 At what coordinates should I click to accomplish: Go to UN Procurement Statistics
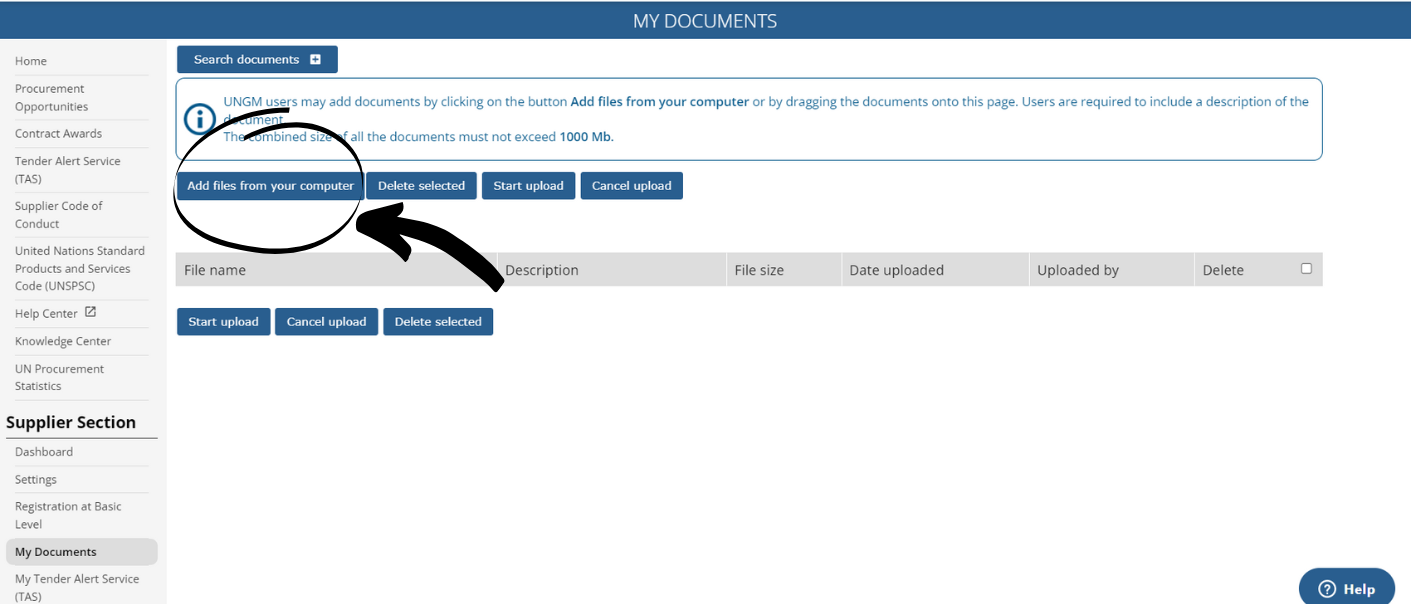(x=59, y=377)
